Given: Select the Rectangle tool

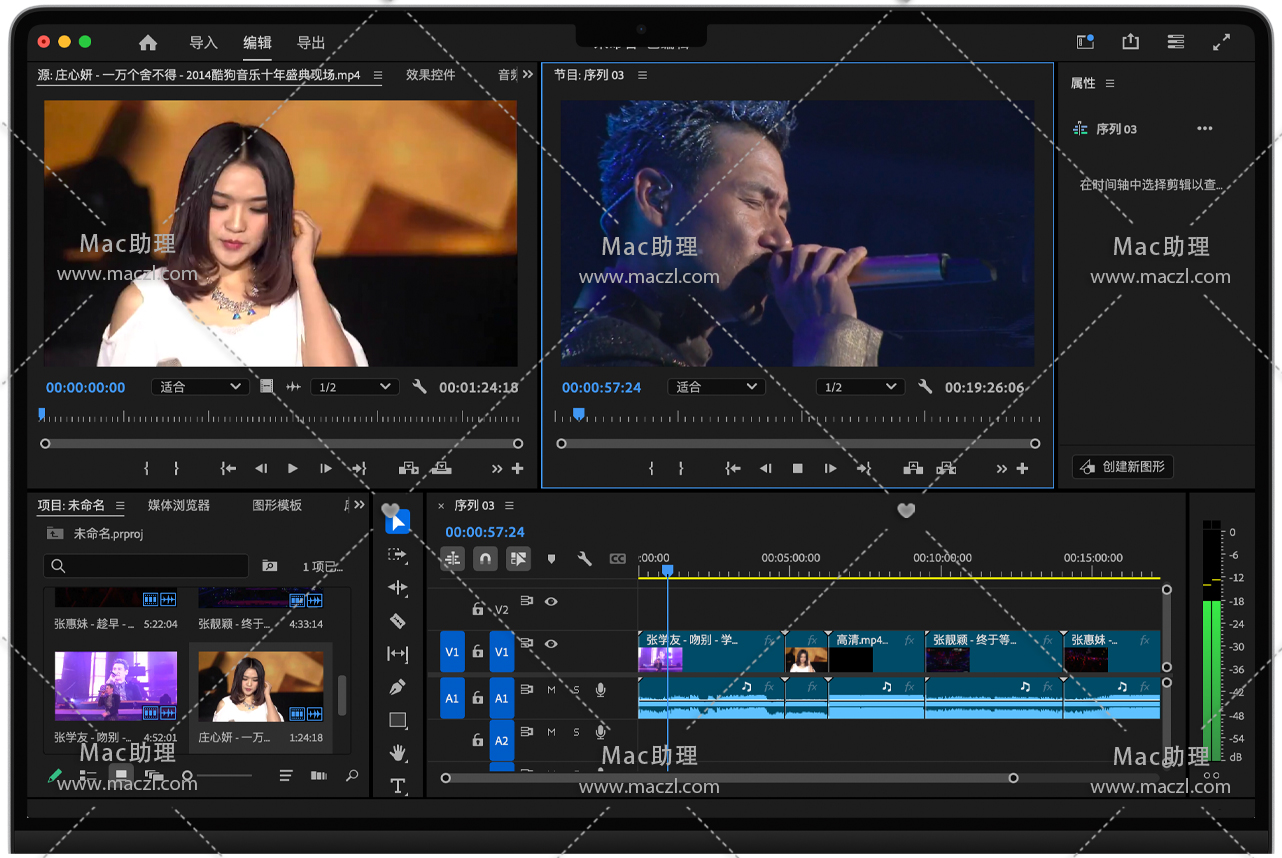Looking at the screenshot, I should click(x=397, y=720).
